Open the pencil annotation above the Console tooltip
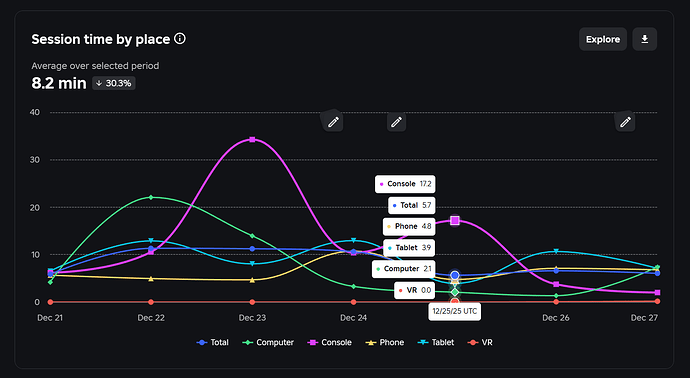690x378 pixels. (396, 121)
